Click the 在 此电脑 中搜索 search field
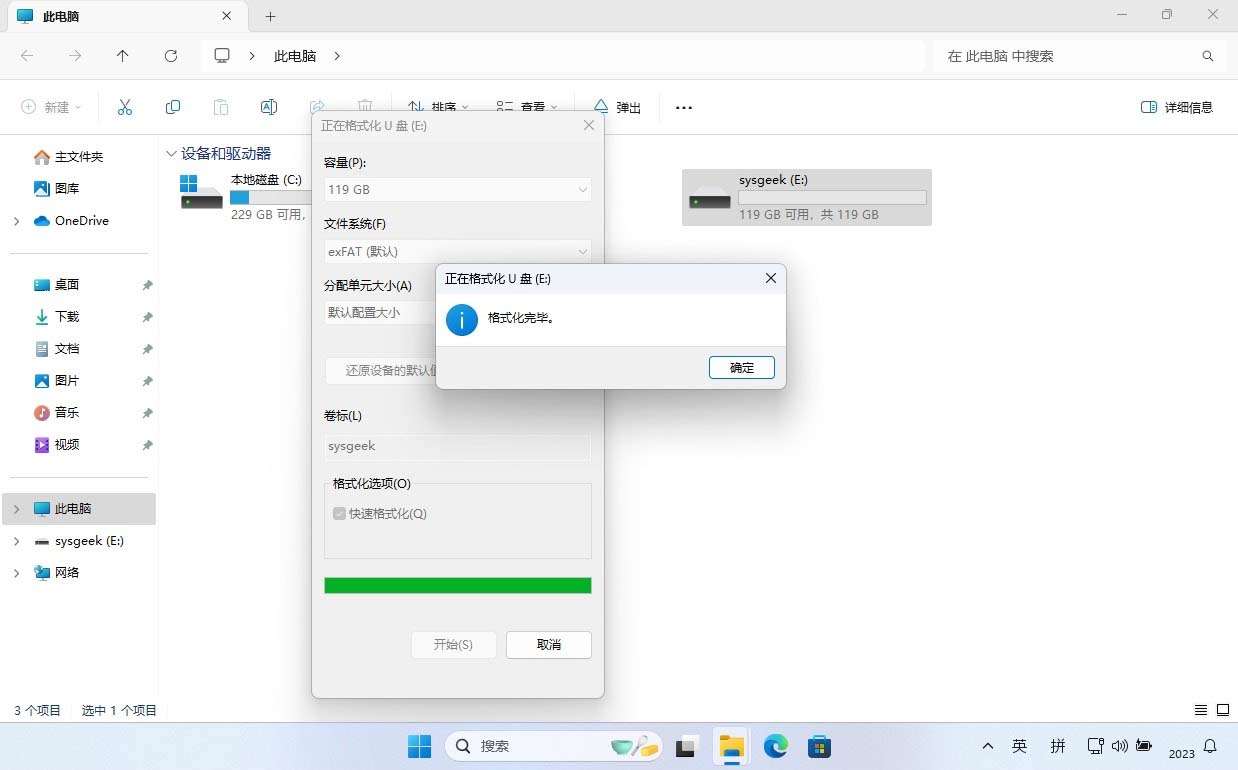The height and width of the screenshot is (770, 1238). point(1070,56)
